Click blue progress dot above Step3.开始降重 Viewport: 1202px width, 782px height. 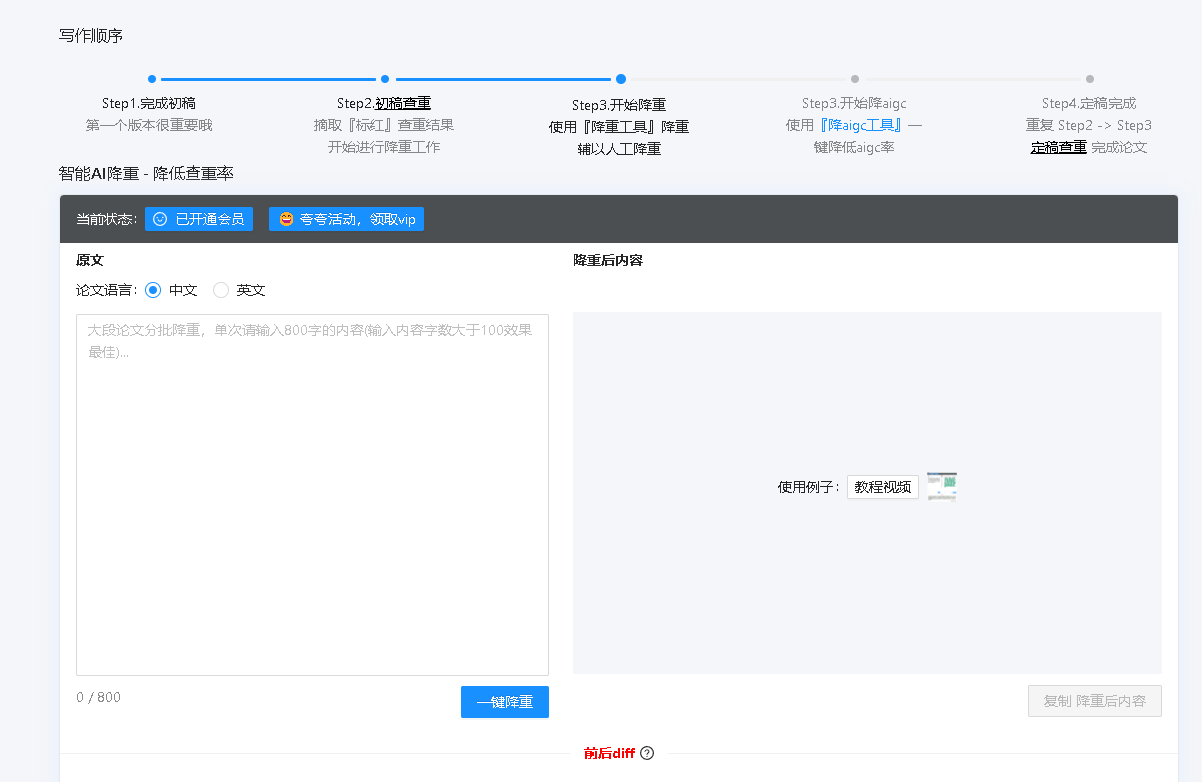(x=620, y=78)
